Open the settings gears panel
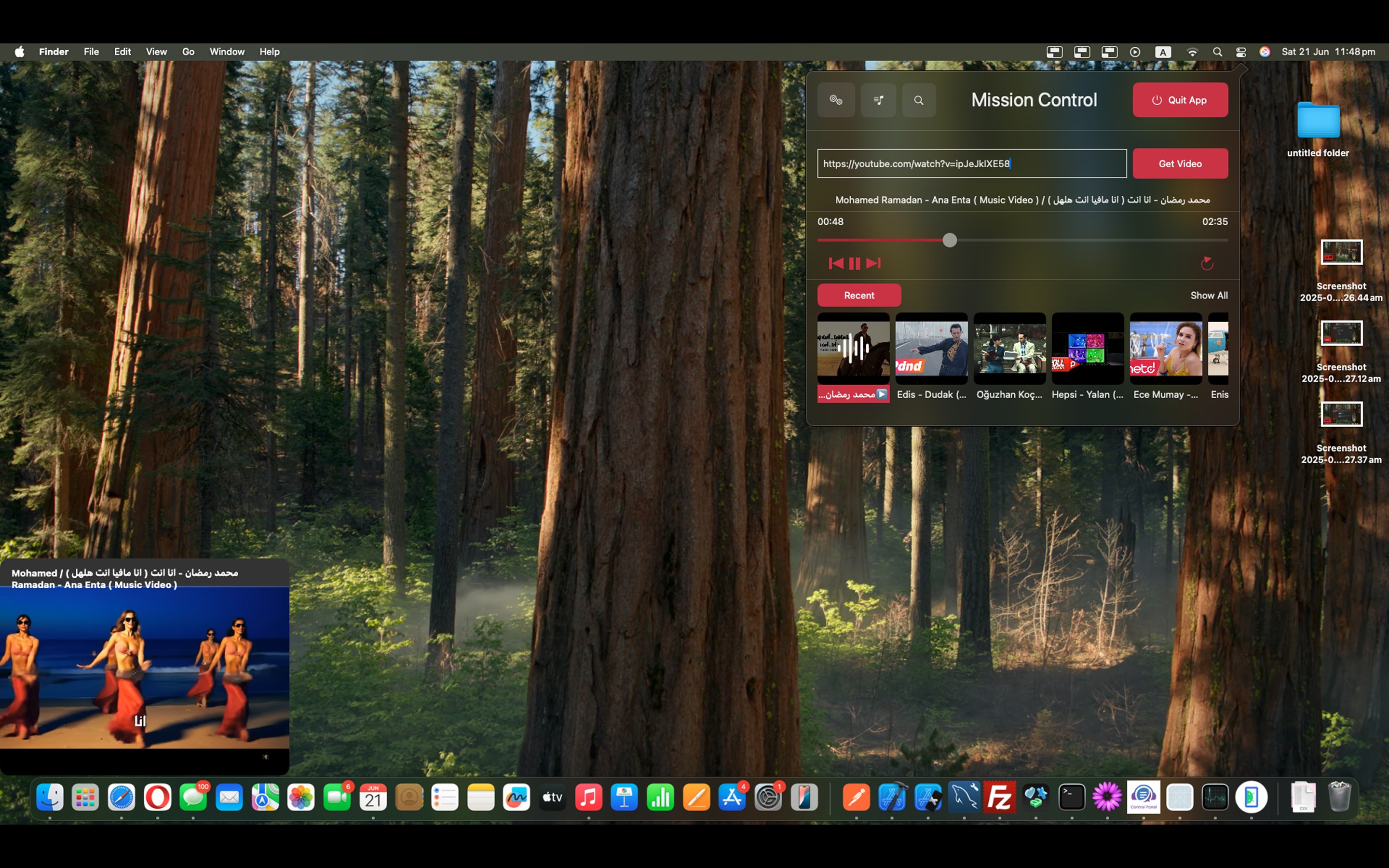The height and width of the screenshot is (868, 1389). pyautogui.click(x=836, y=100)
